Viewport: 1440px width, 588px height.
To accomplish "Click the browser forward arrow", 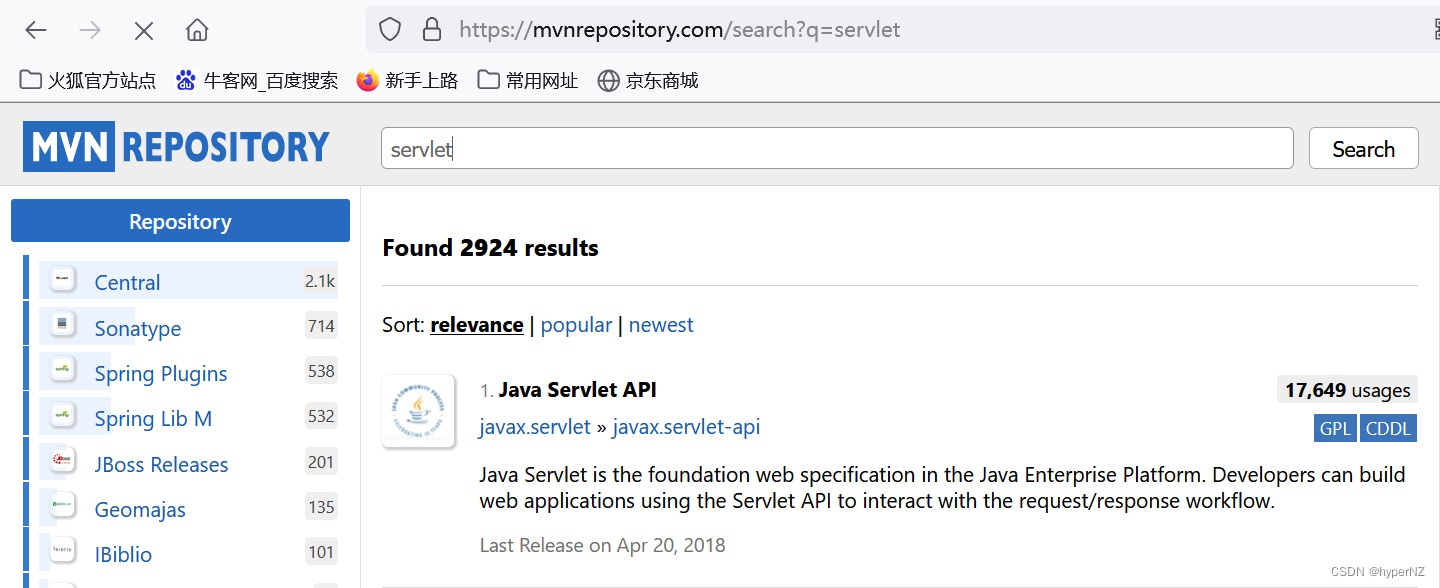I will tap(90, 30).
